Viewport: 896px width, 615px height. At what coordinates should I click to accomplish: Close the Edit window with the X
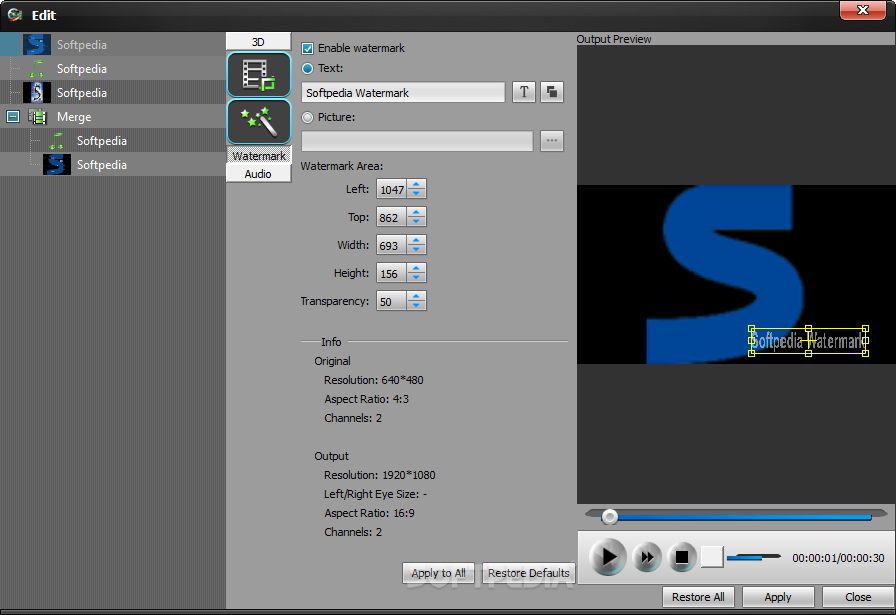[863, 10]
